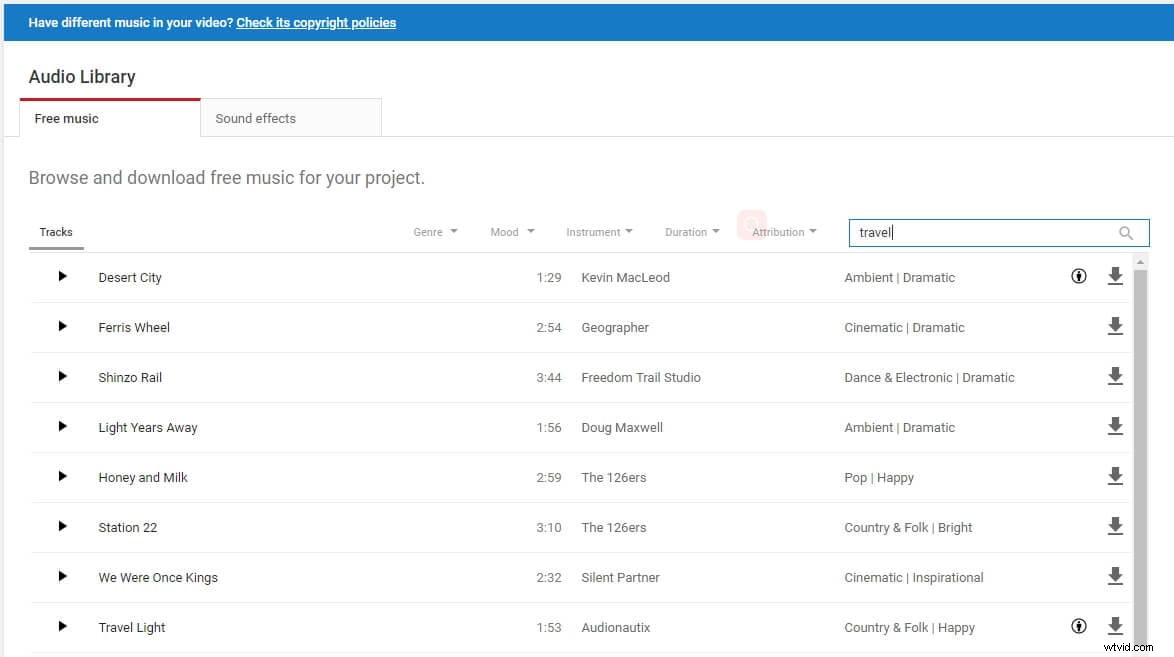Download the We Were Once Kings track
1174x657 pixels.
[1115, 577]
